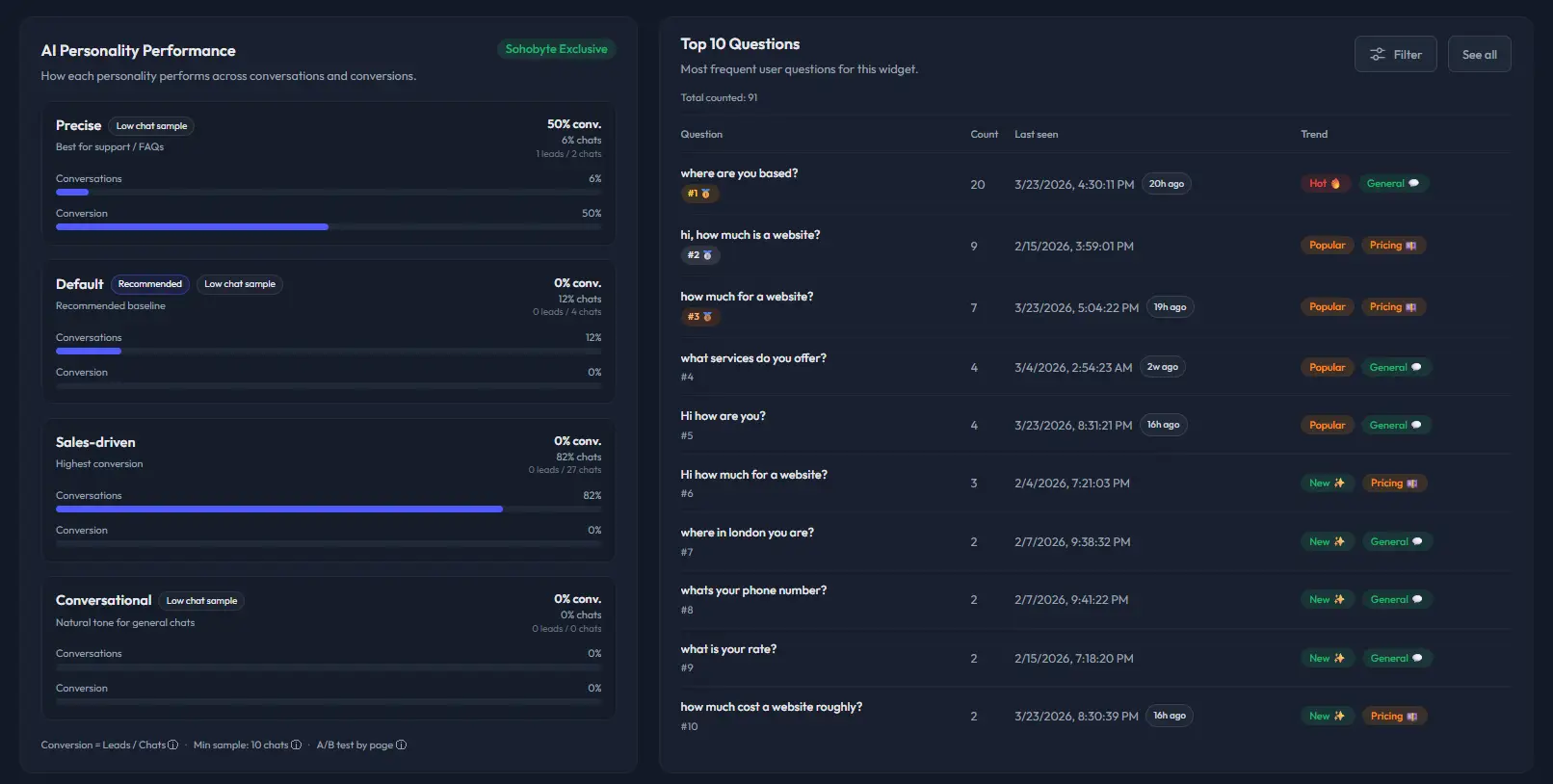Click the Sohobyte Exclusive badge
Viewport: 1553px width, 784px height.
coord(556,49)
